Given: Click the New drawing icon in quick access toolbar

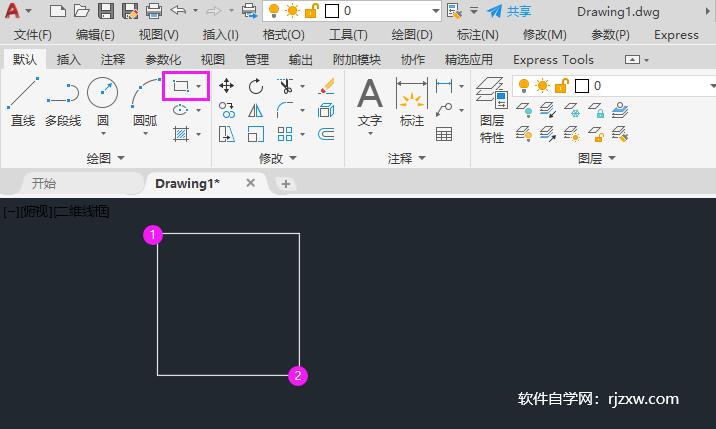Looking at the screenshot, I should pos(58,11).
